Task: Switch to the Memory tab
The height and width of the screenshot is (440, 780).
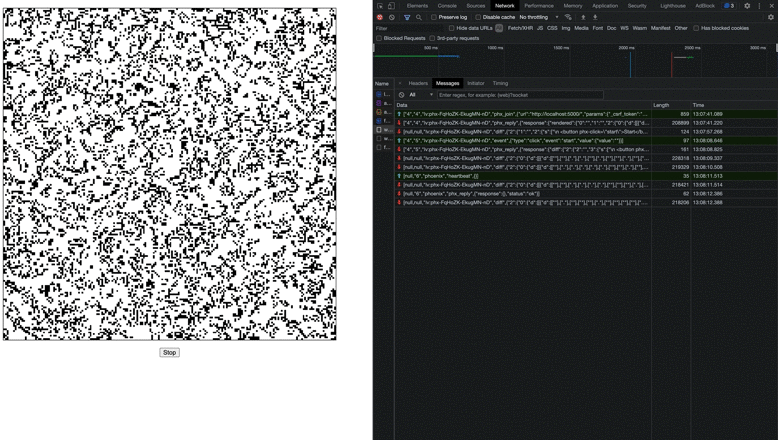Action: (573, 6)
